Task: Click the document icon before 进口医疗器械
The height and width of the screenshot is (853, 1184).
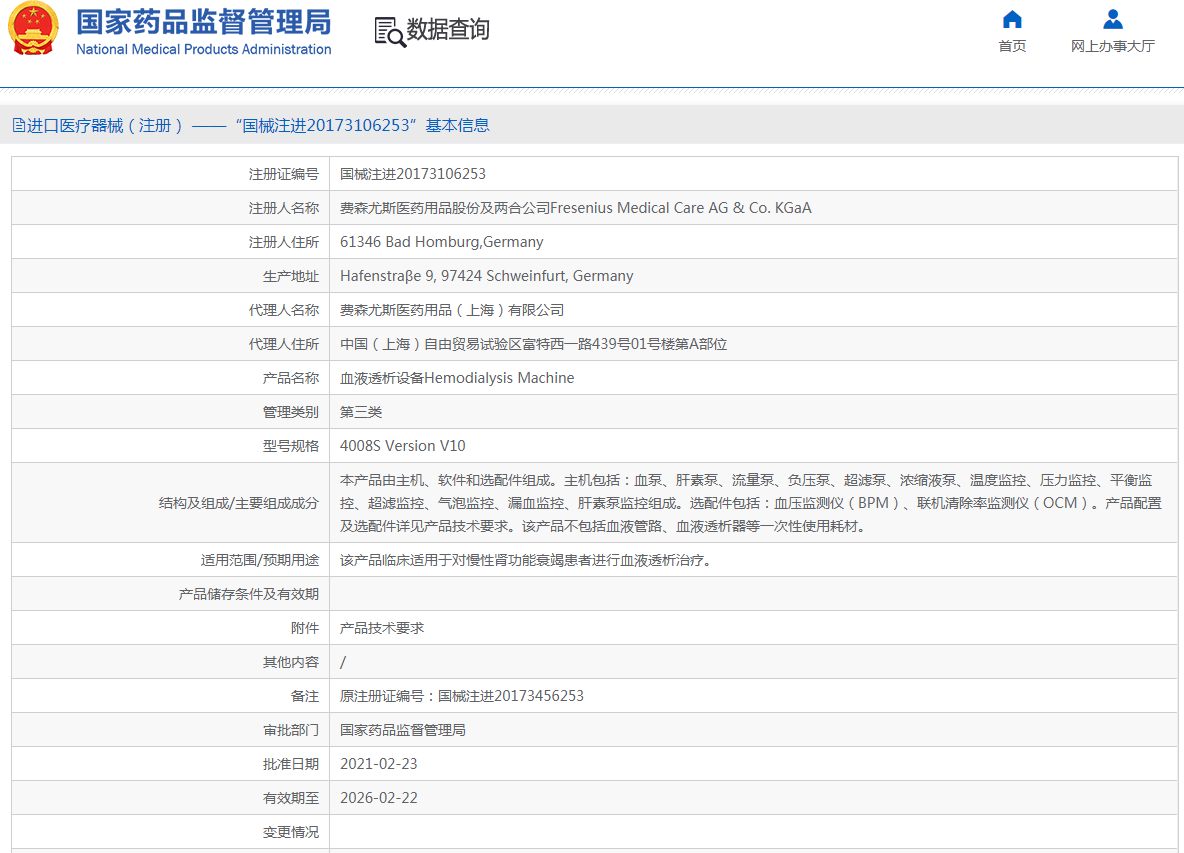Action: [19, 125]
